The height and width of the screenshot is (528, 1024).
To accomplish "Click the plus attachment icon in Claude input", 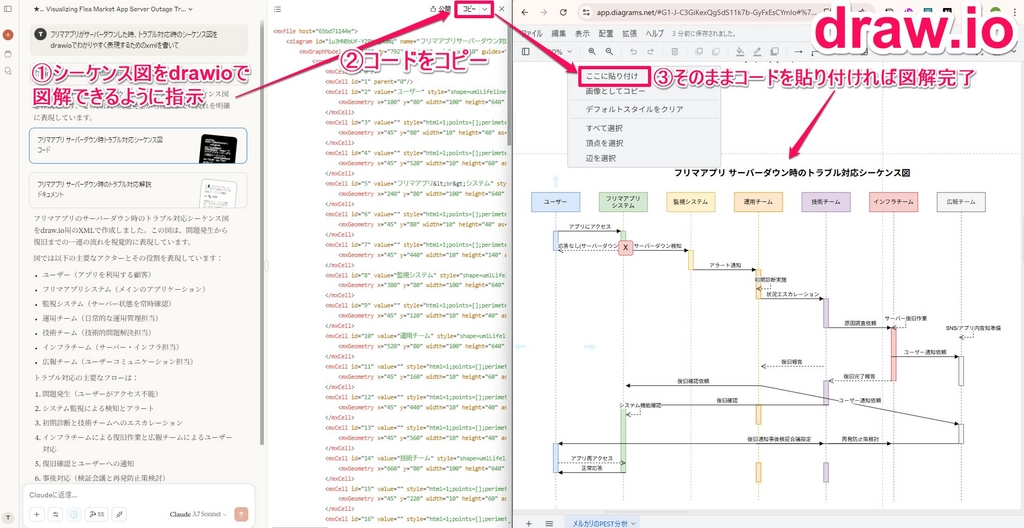I will pos(36,514).
